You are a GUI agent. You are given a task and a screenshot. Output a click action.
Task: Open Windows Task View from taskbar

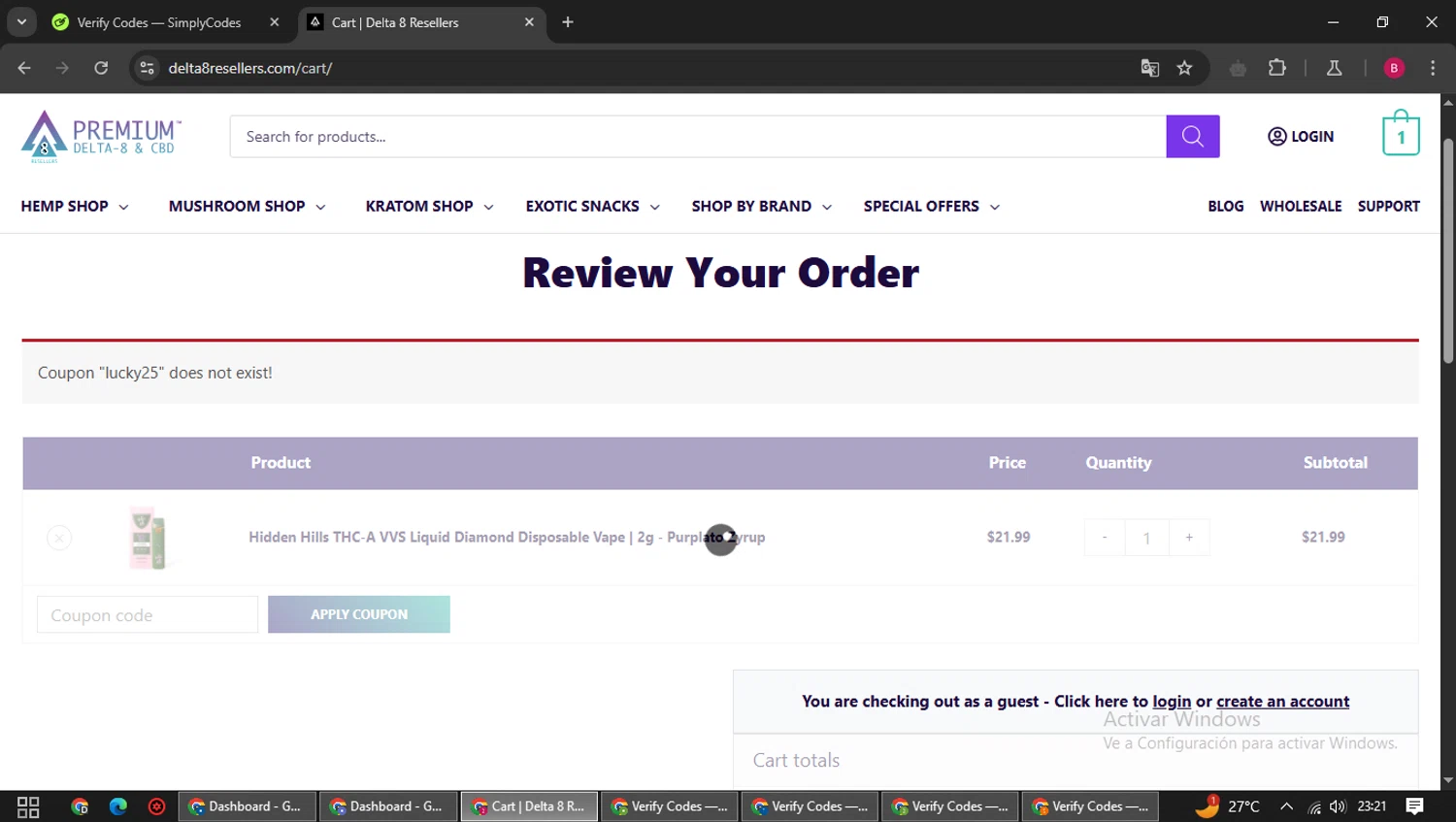click(x=28, y=806)
